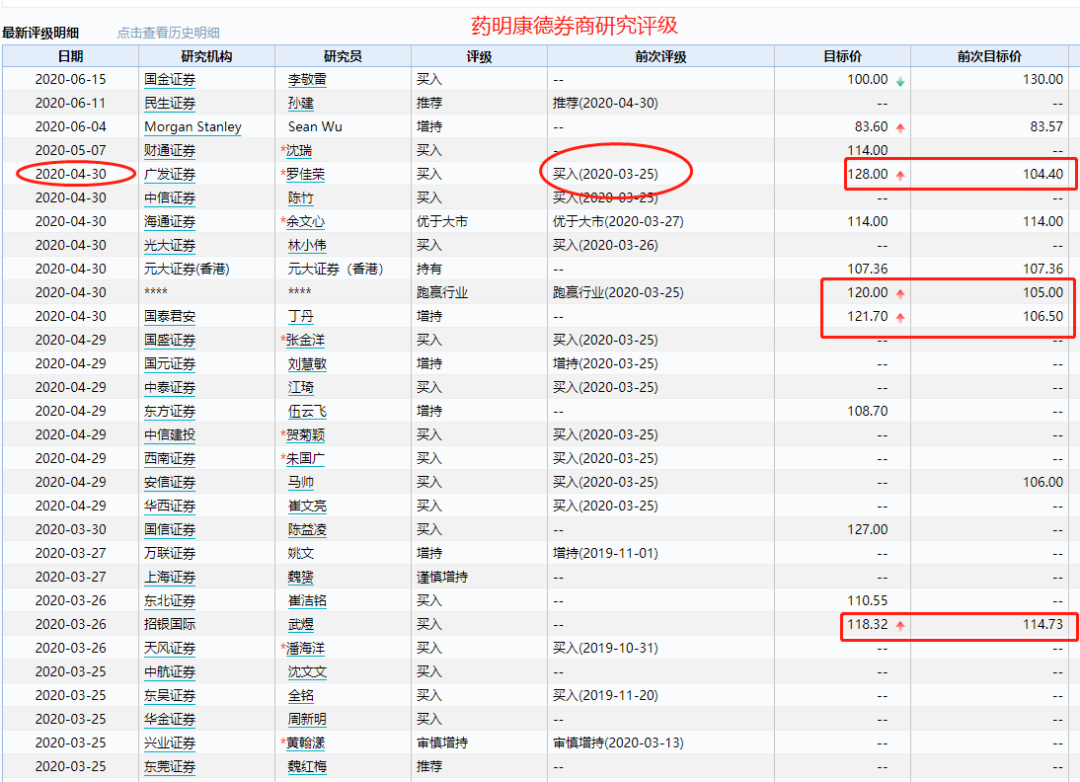Open the 安信证券 institution link
Screen dimensions: 1080x782
tap(169, 482)
